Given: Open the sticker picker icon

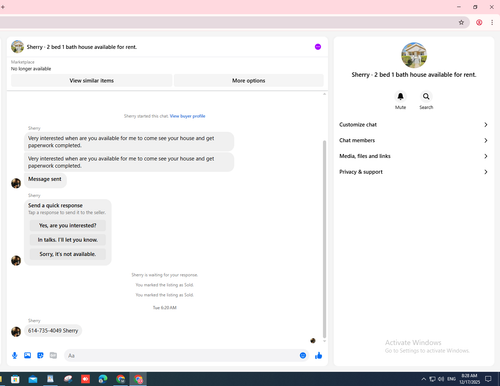Looking at the screenshot, I should coord(40,355).
